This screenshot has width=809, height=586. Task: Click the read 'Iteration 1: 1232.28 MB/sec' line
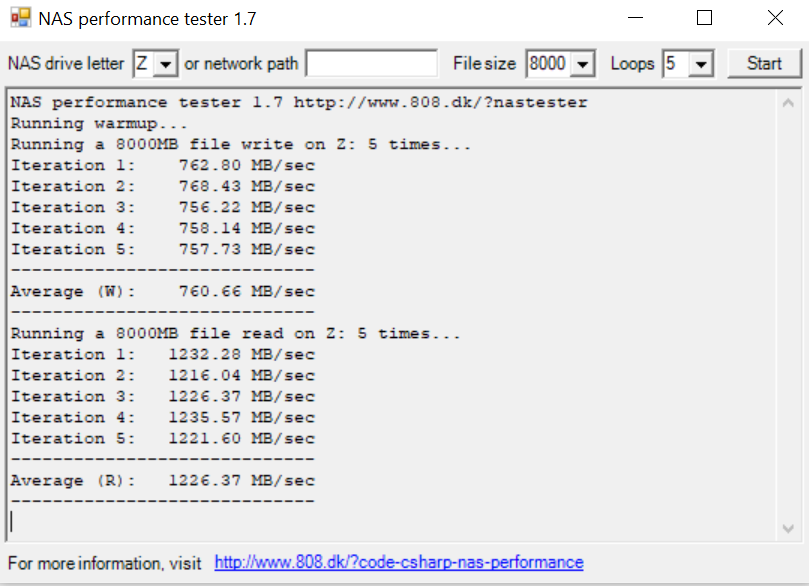163,355
